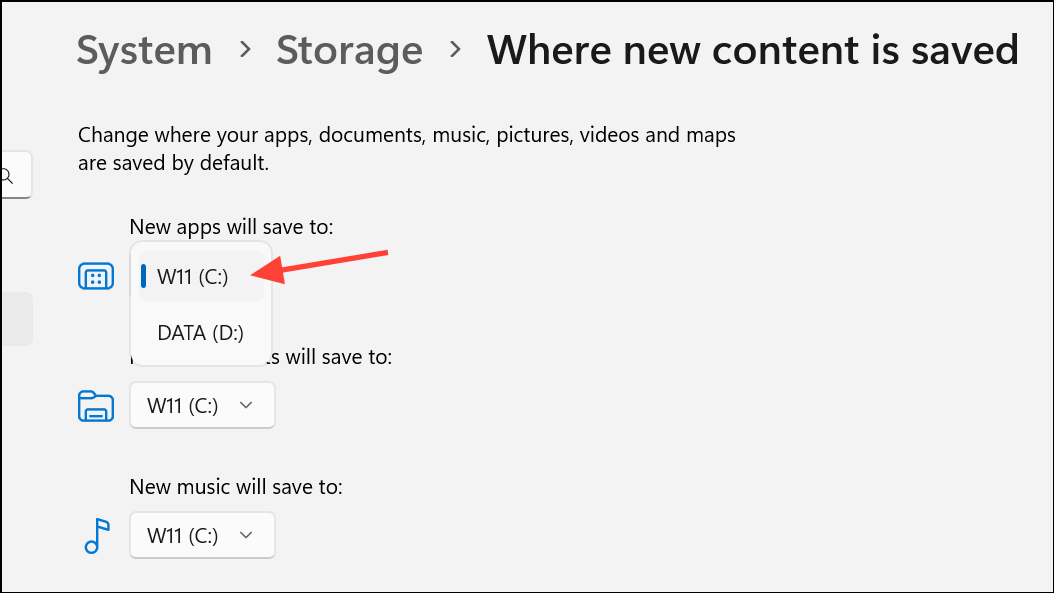1054x593 pixels.
Task: Click the apps icon beside the drive list
Action: coord(95,276)
